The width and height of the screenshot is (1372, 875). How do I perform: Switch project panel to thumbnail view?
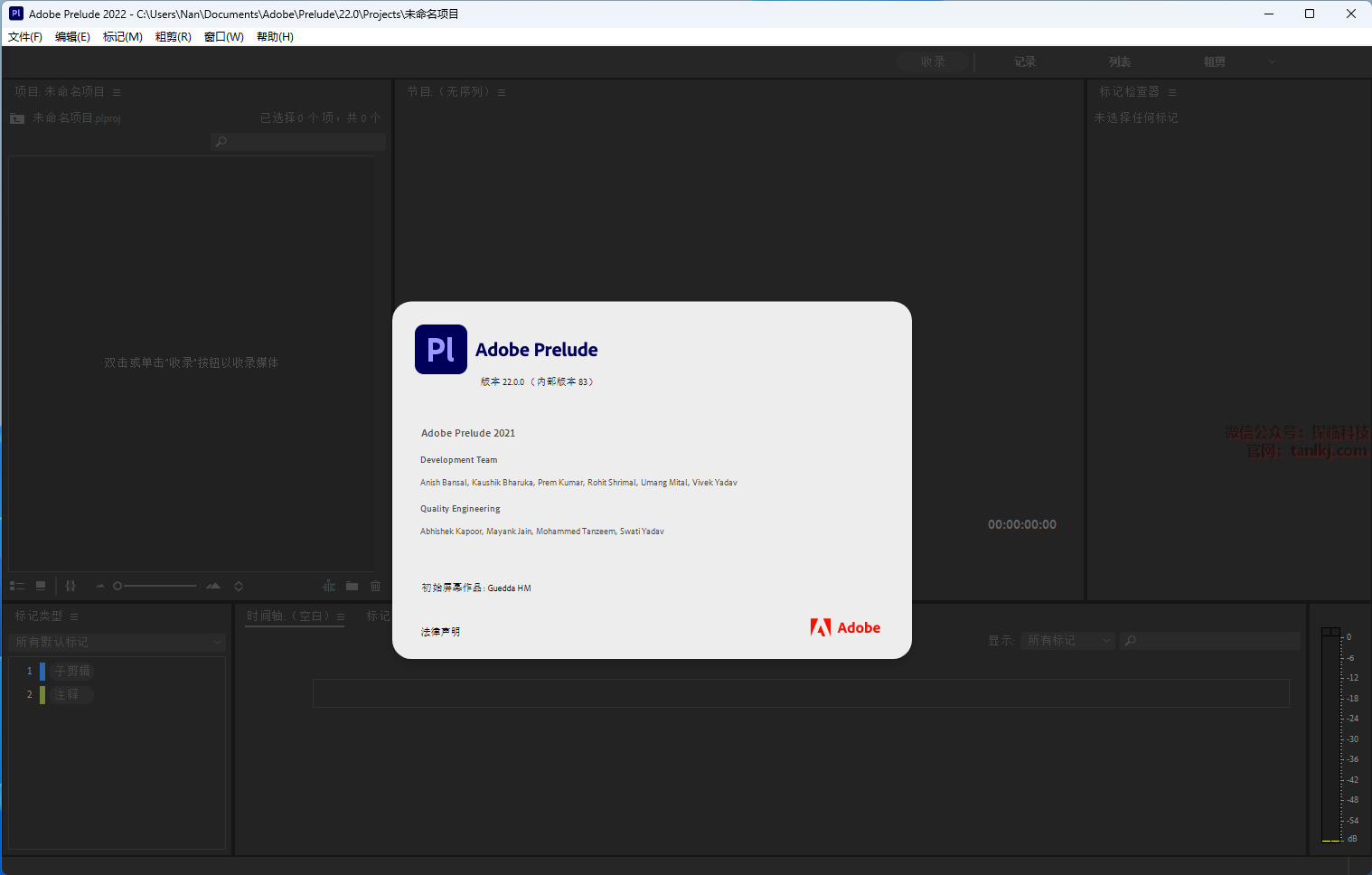[x=41, y=586]
